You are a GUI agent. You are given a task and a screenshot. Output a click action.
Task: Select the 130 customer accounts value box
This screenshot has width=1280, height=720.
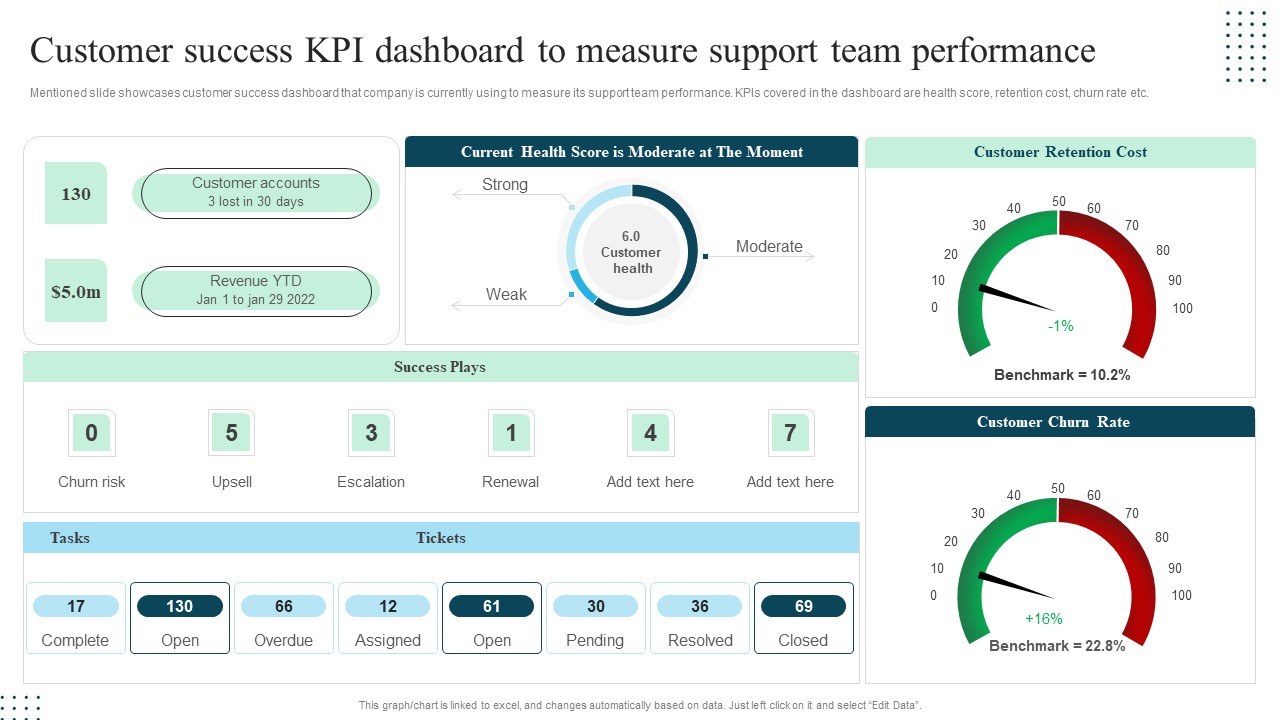(76, 193)
